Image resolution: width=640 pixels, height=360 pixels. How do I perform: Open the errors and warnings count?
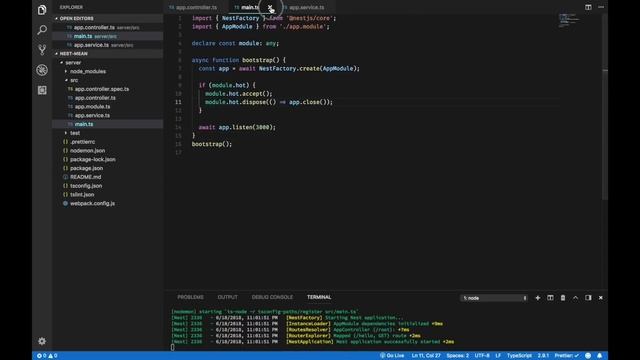click(47, 356)
